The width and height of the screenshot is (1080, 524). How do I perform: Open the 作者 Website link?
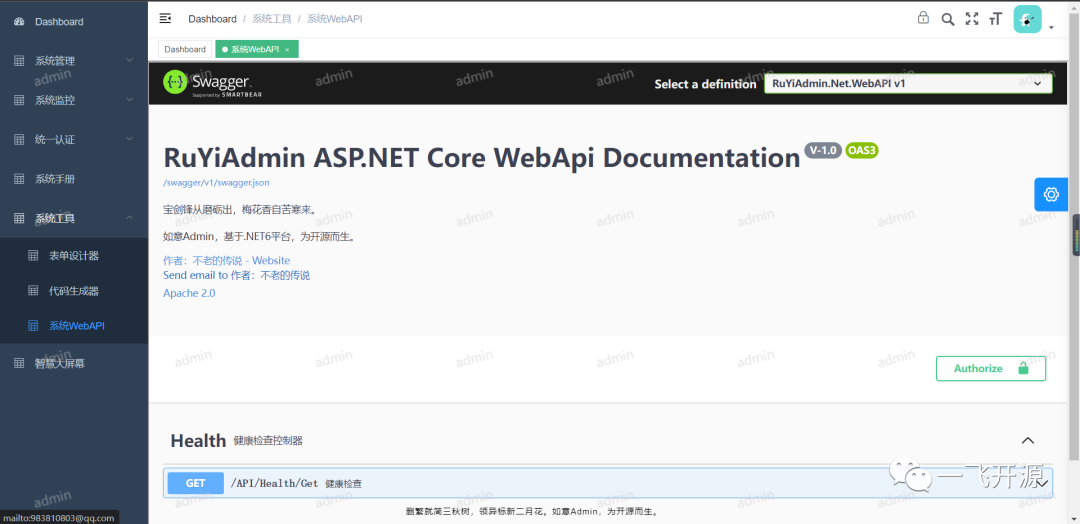pyautogui.click(x=227, y=260)
